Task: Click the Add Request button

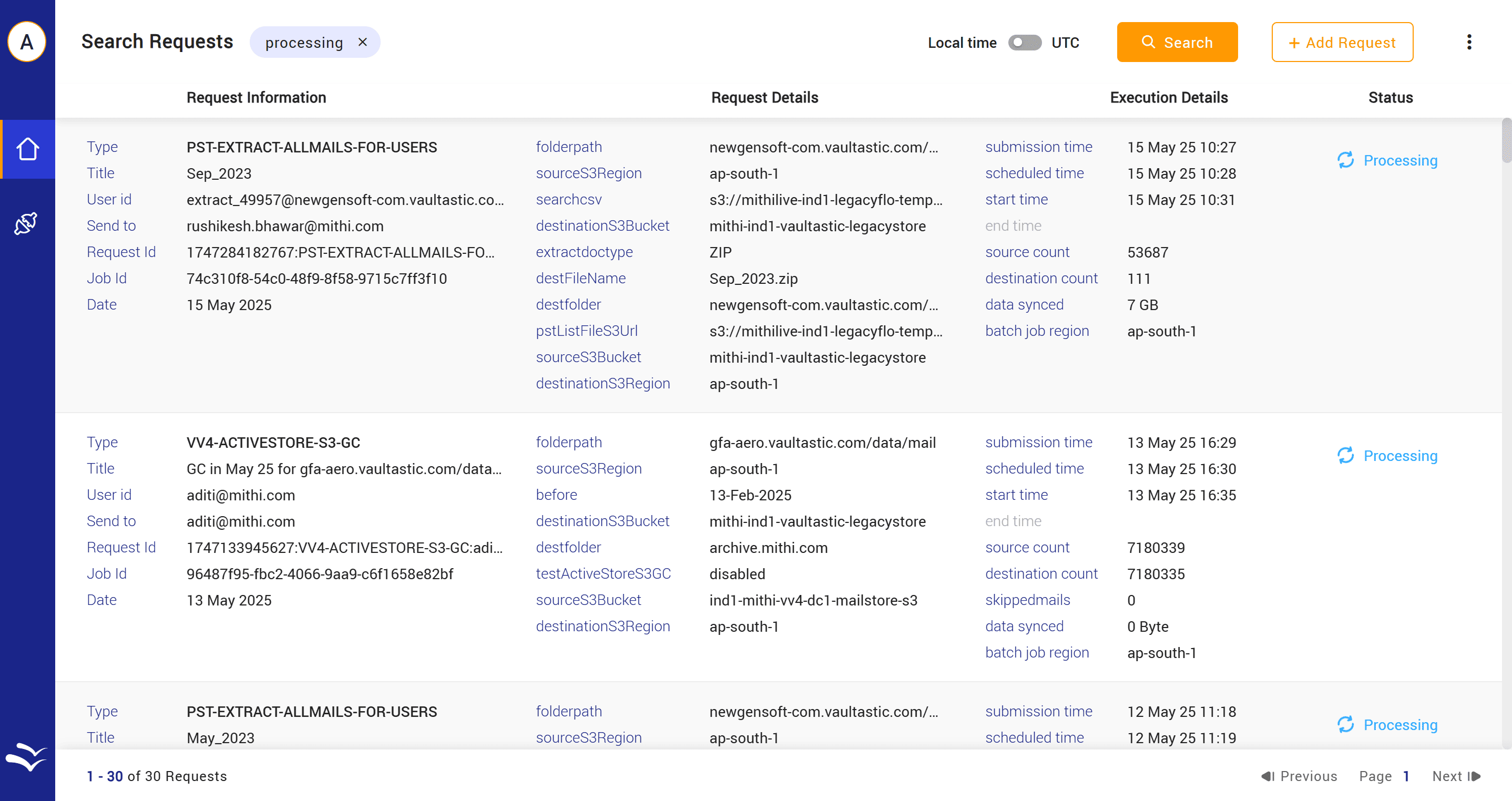Action: coord(1342,42)
